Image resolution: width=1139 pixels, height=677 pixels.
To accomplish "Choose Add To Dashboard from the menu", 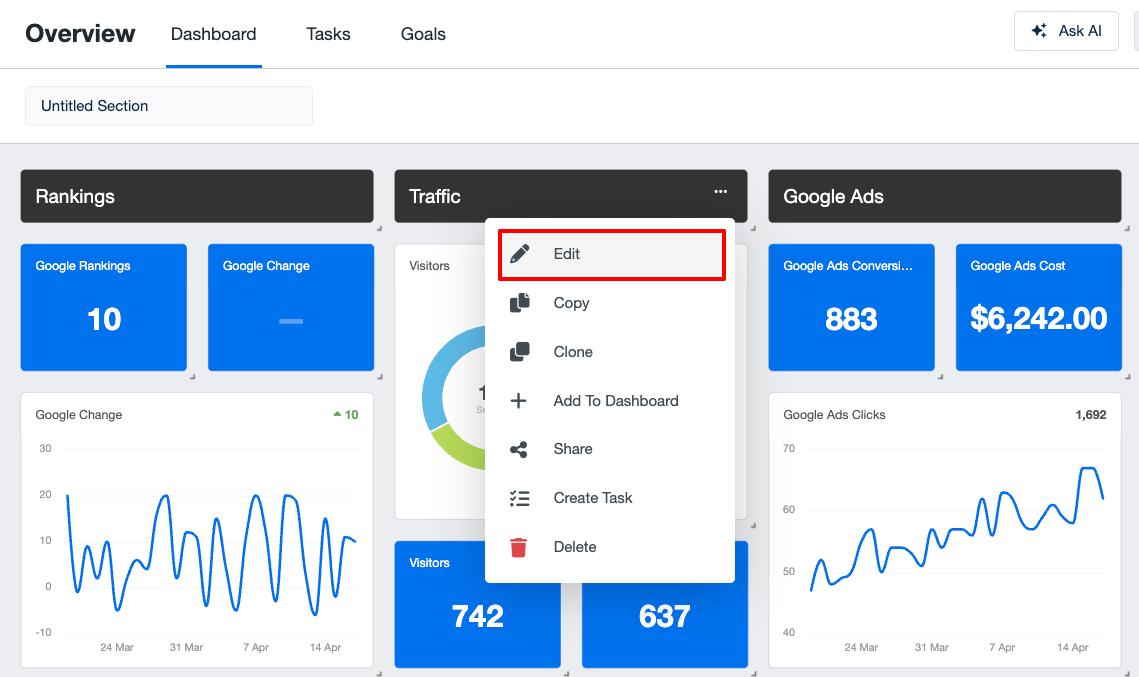I will (x=615, y=400).
